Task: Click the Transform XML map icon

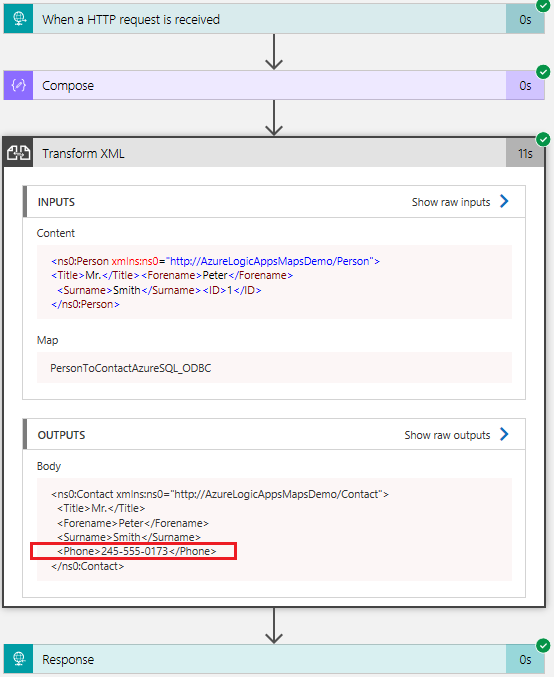Action: (19, 153)
